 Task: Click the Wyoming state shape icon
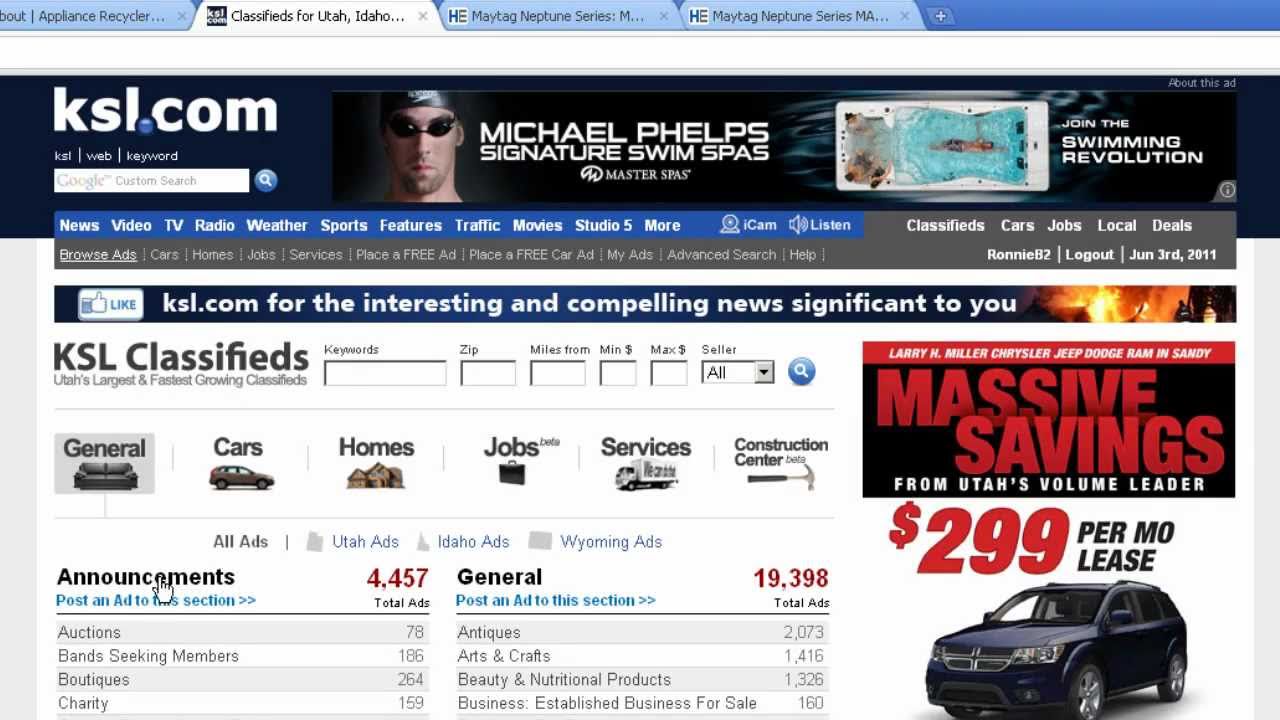point(540,541)
